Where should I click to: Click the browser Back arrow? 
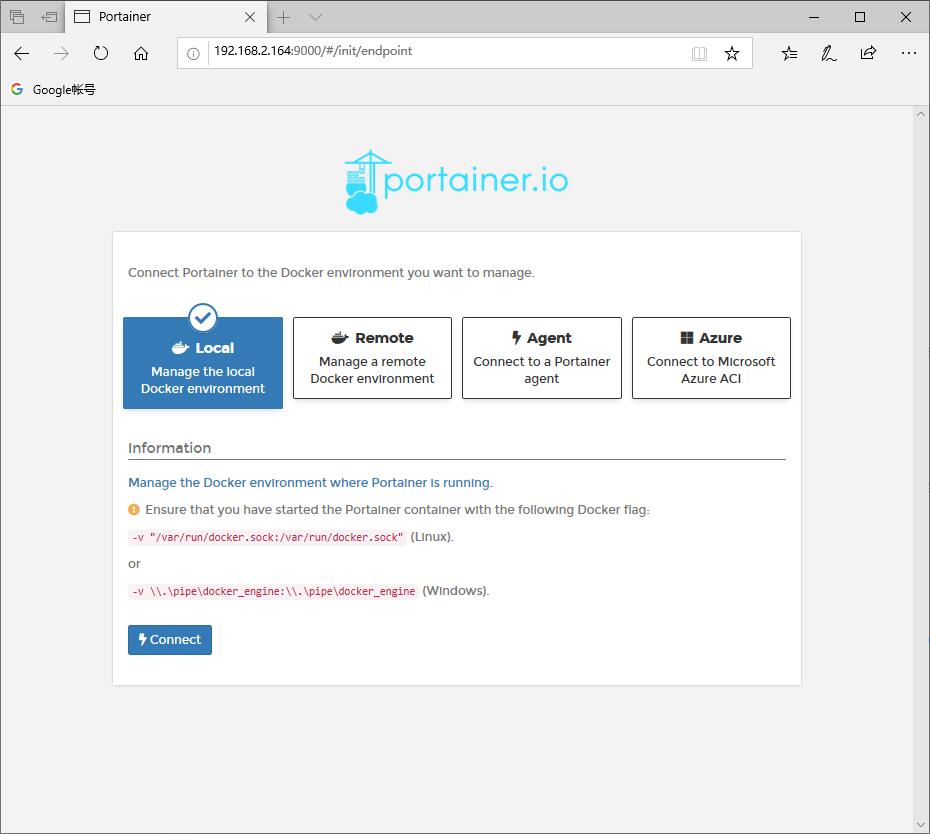click(x=22, y=54)
